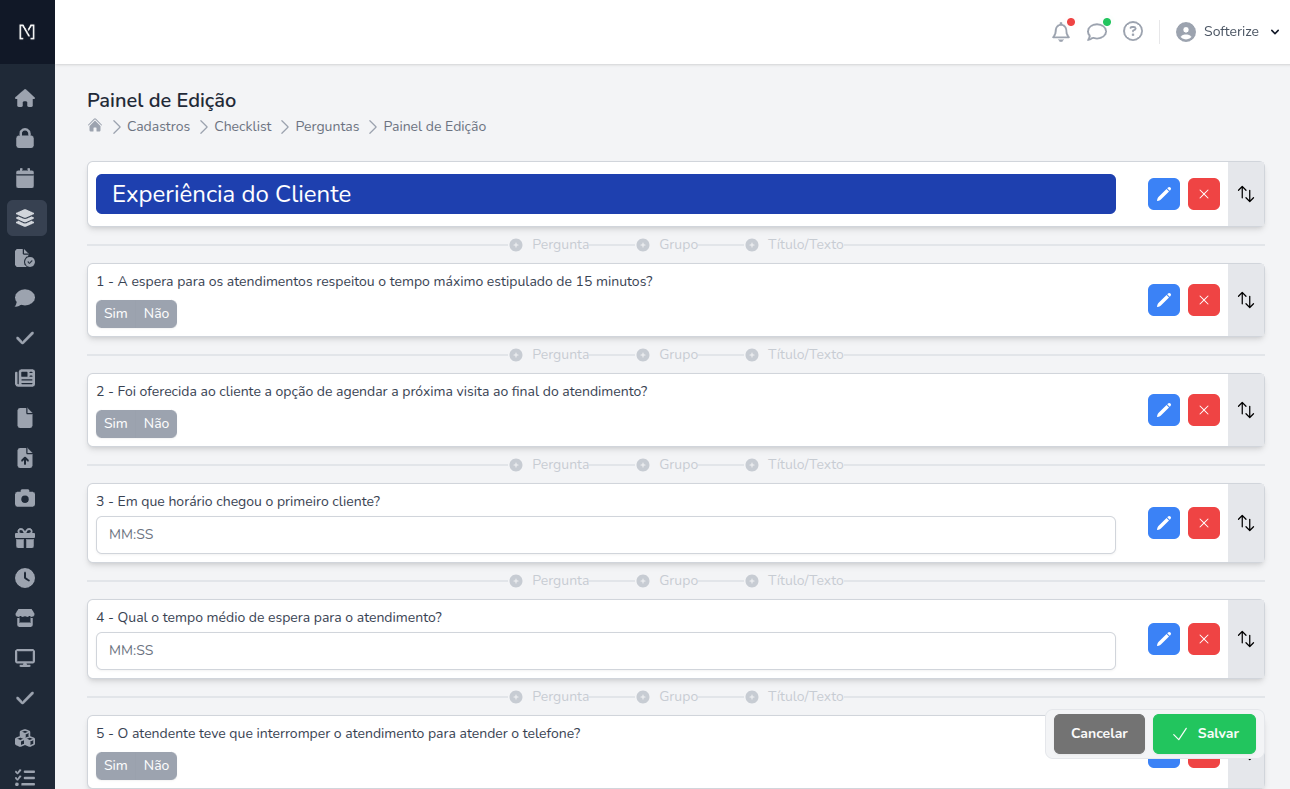Viewport: 1290px width, 789px height.
Task: Delete question 2 using red X button
Action: click(1204, 410)
